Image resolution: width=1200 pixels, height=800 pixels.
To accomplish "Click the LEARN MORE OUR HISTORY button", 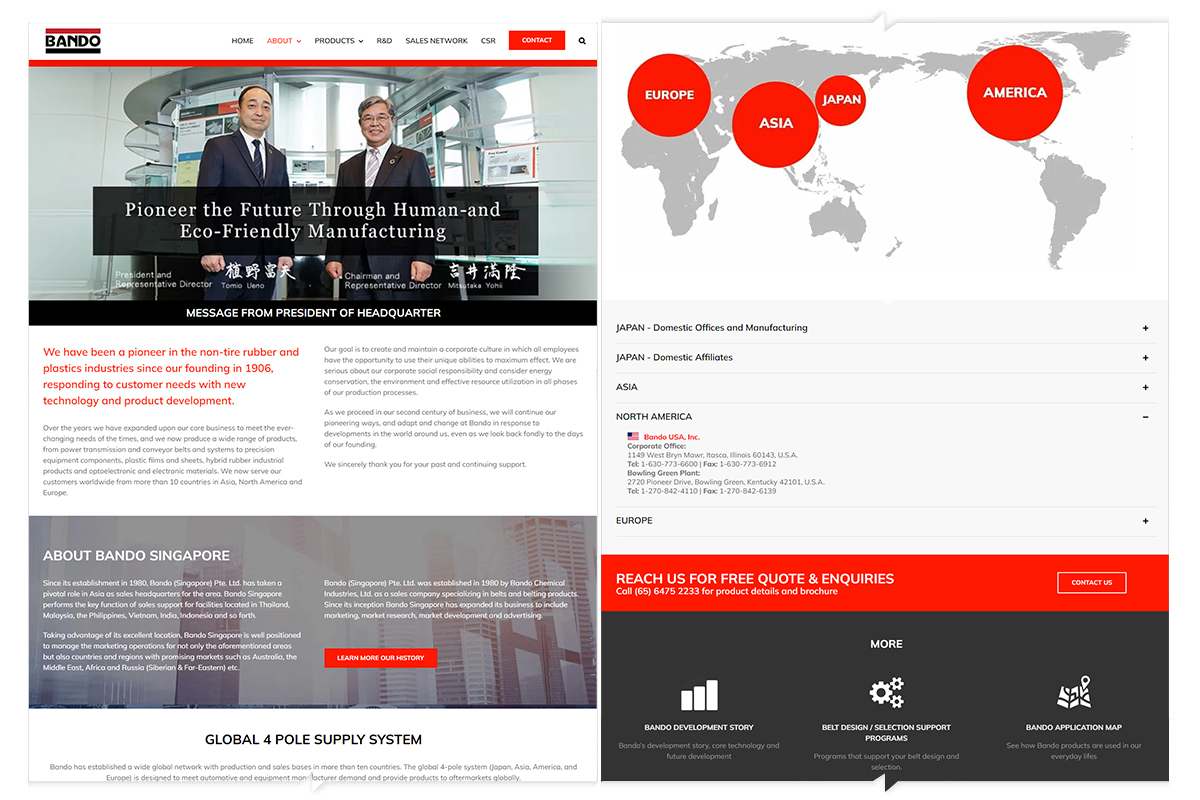I will (380, 657).
